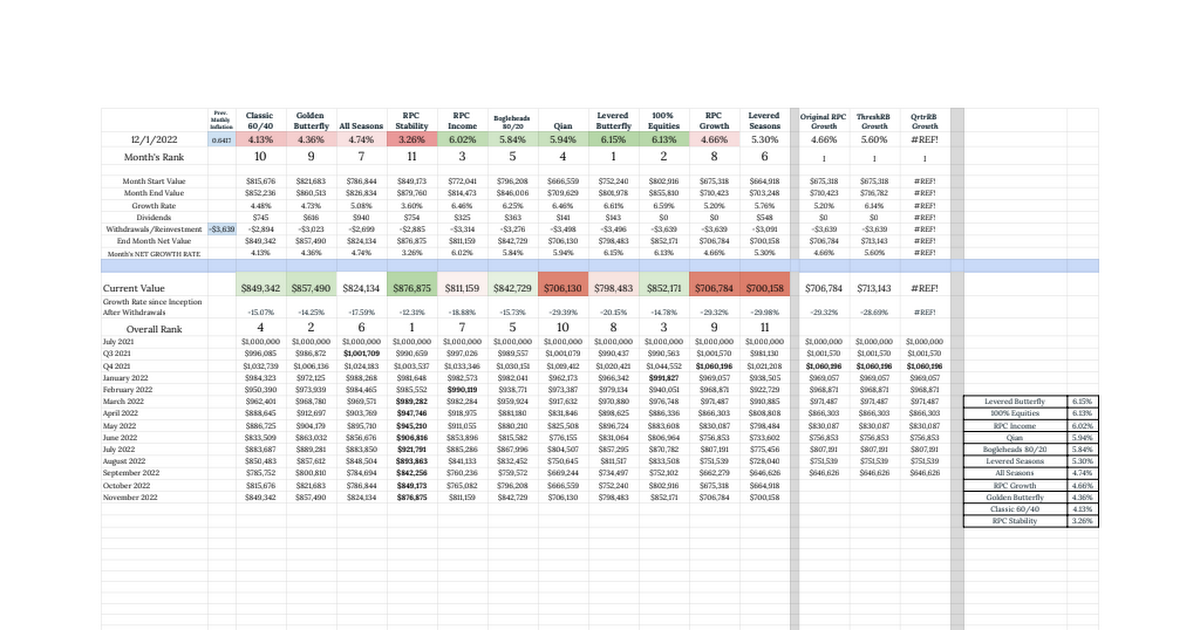Select the green 6.15% cell under Levered Butterfly
The height and width of the screenshot is (630, 1200).
click(612, 141)
